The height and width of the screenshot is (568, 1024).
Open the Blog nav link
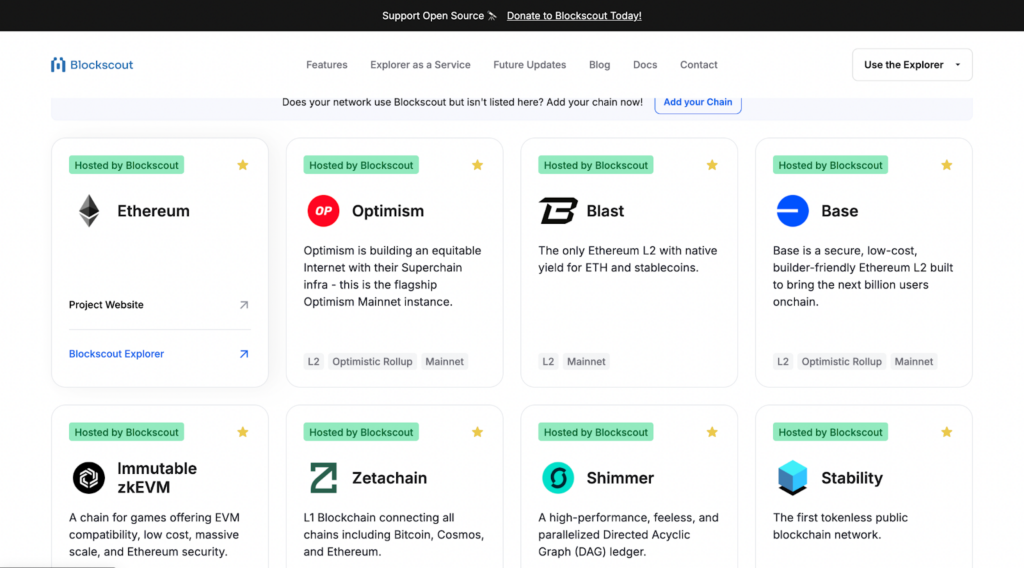coord(600,65)
